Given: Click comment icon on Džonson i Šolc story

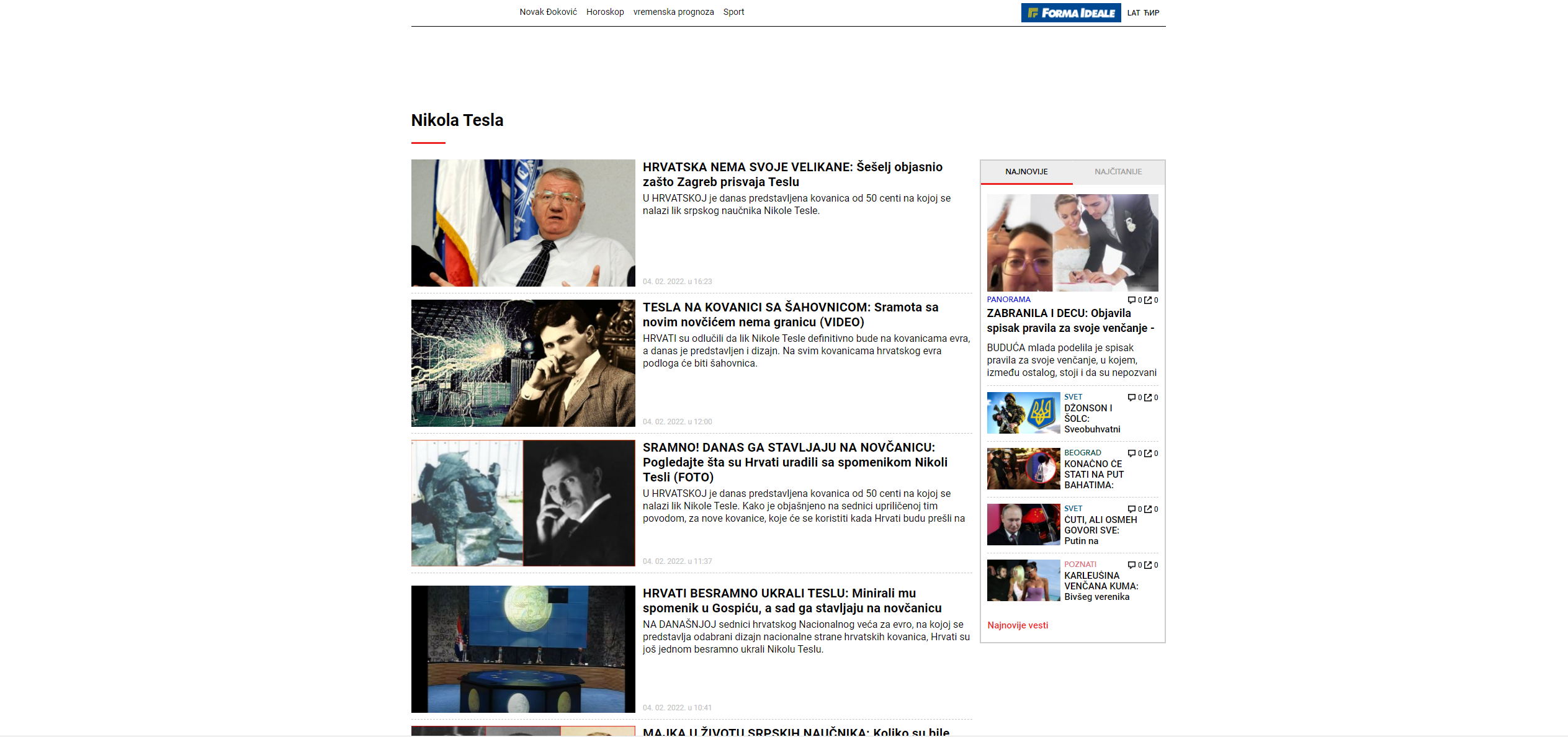Looking at the screenshot, I should point(1131,398).
